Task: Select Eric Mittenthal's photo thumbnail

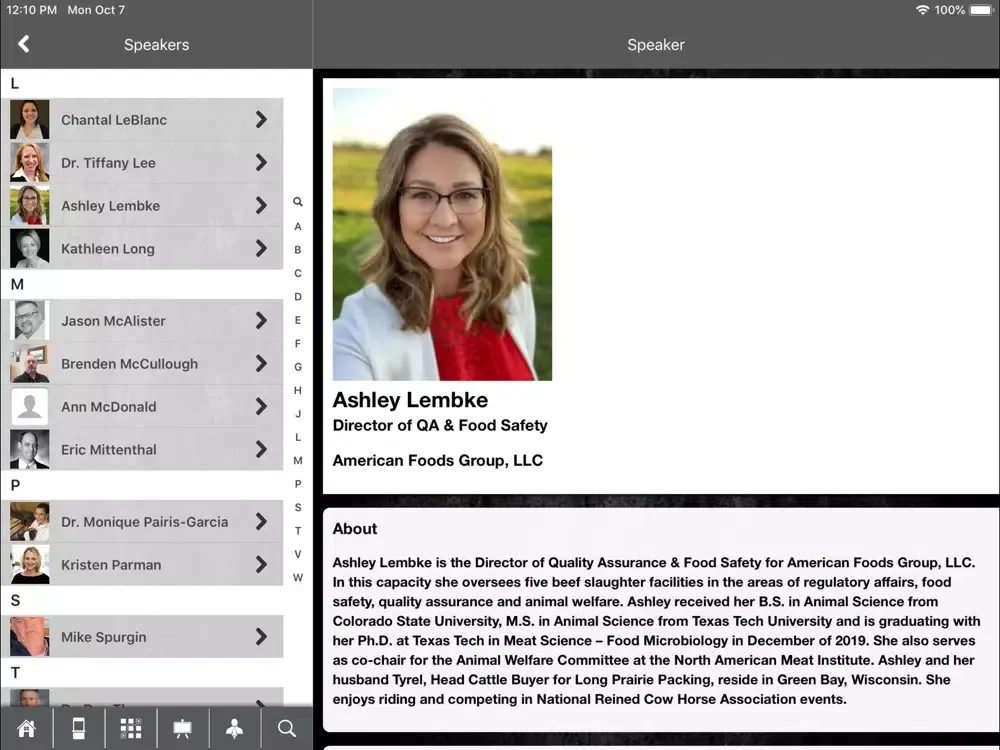Action: pyautogui.click(x=29, y=450)
